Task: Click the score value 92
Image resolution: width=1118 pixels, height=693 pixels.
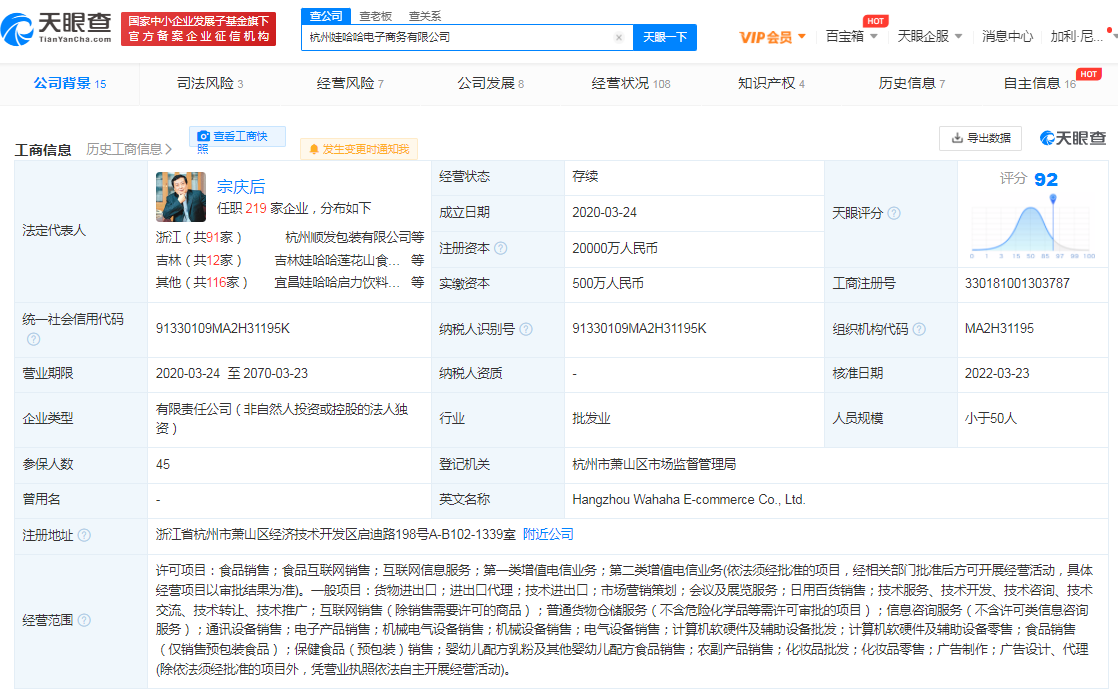Action: tap(1046, 179)
